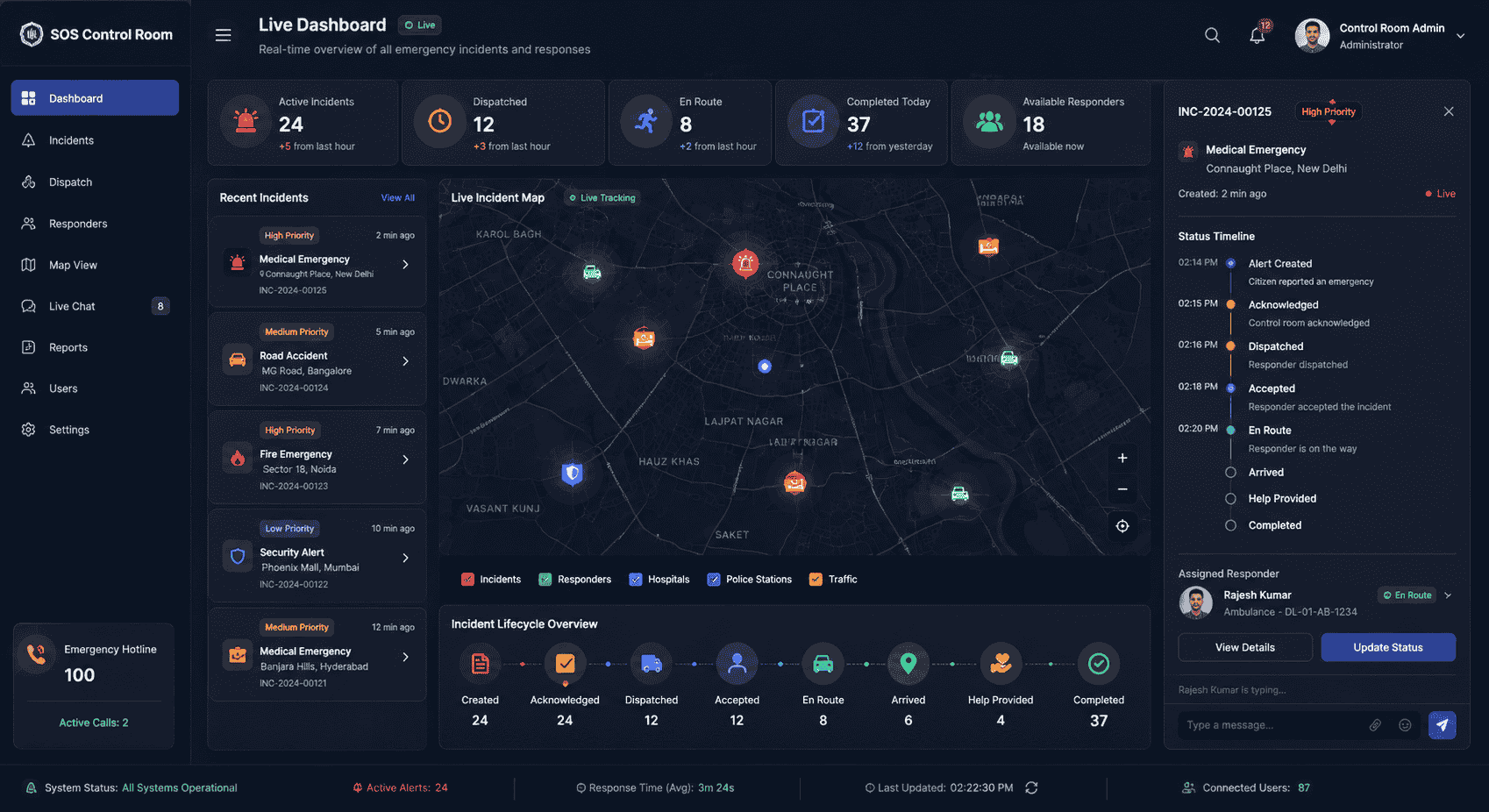Viewport: 1489px width, 812px height.
Task: Click the search magnifier icon
Action: (1212, 35)
